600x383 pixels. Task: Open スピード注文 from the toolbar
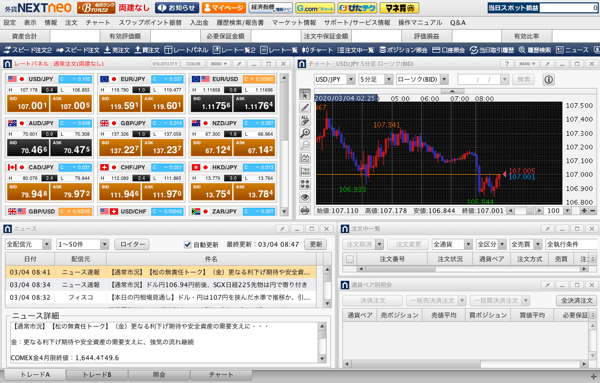(78, 50)
